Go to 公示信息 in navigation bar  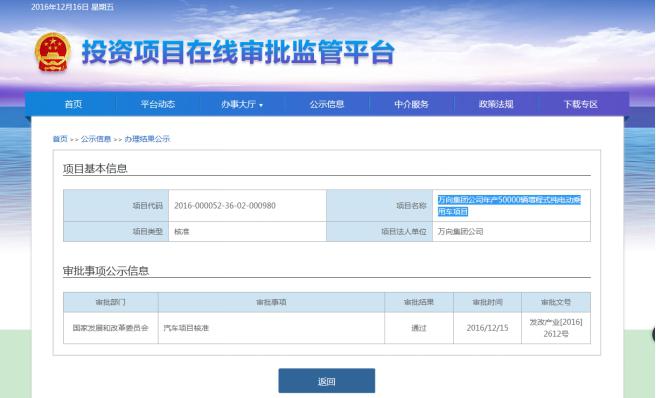[327, 104]
